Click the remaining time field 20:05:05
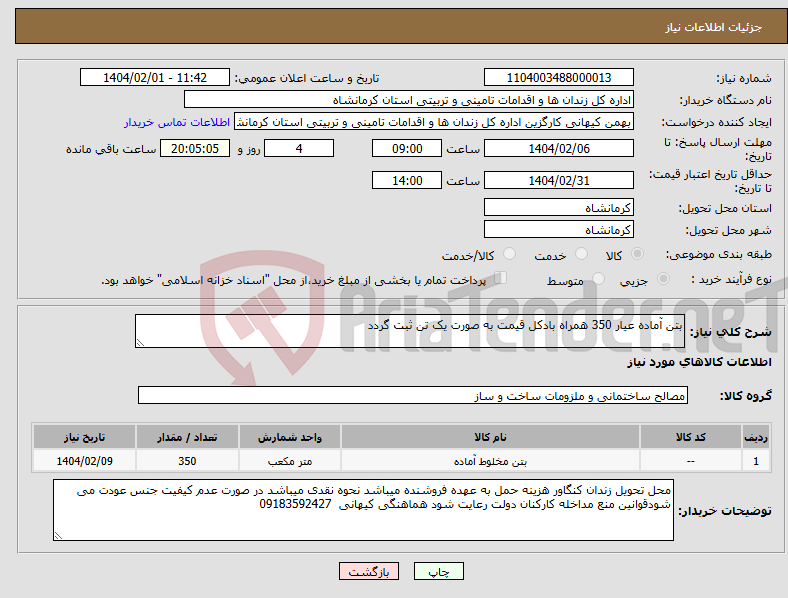This screenshot has width=788, height=598. click(x=195, y=148)
